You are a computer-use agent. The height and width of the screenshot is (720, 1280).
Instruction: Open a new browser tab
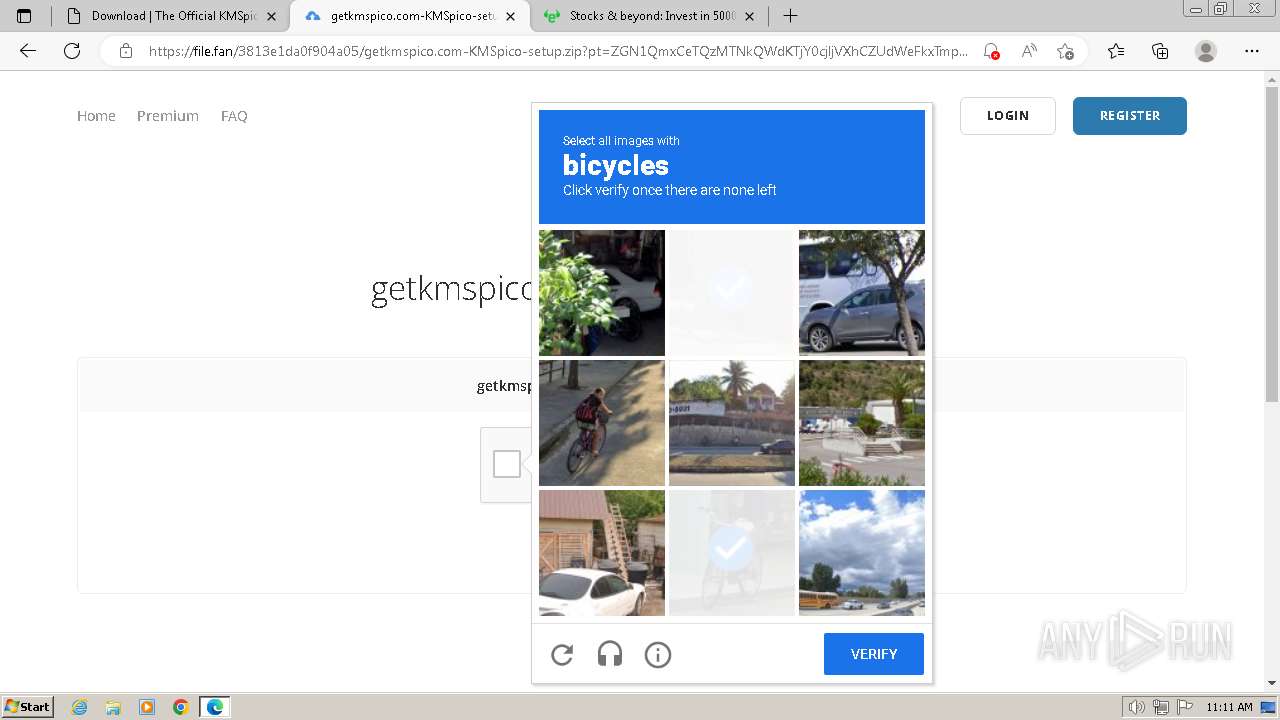point(790,16)
